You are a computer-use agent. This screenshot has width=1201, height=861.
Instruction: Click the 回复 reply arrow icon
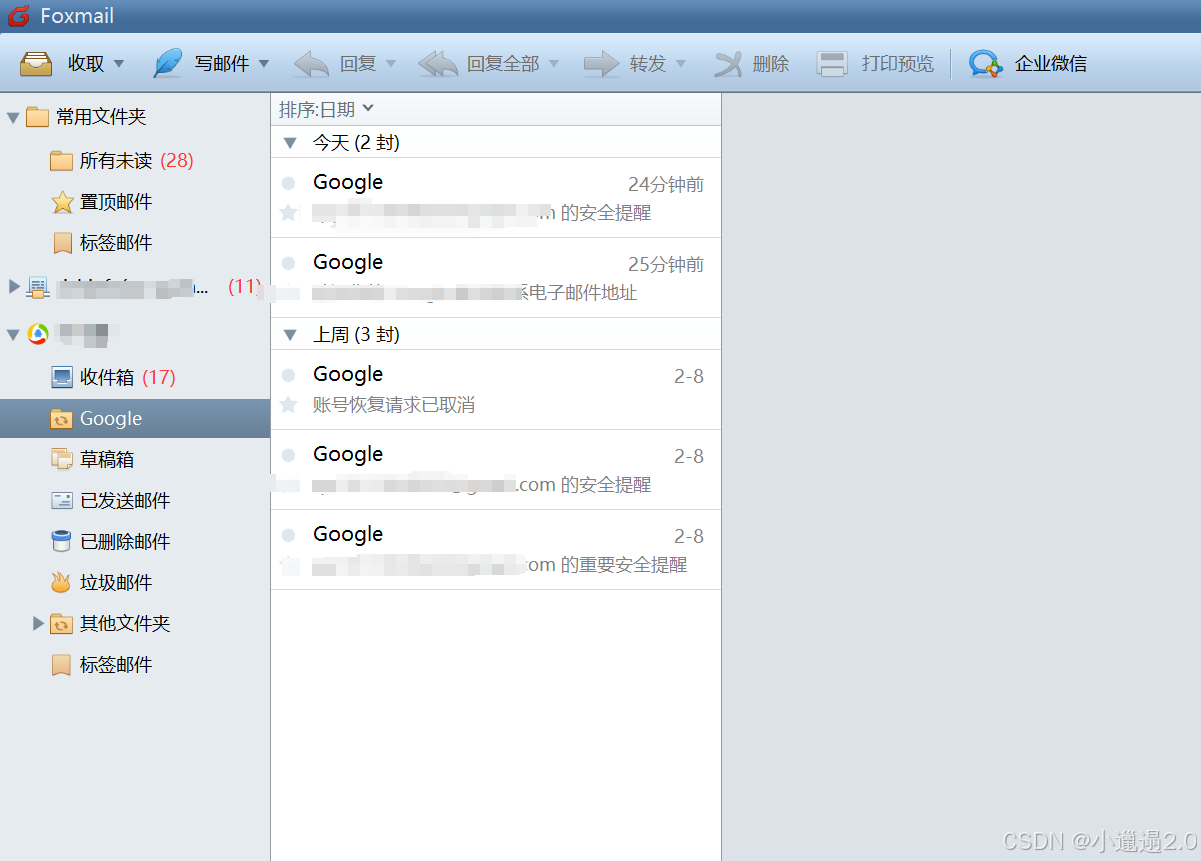coord(311,64)
